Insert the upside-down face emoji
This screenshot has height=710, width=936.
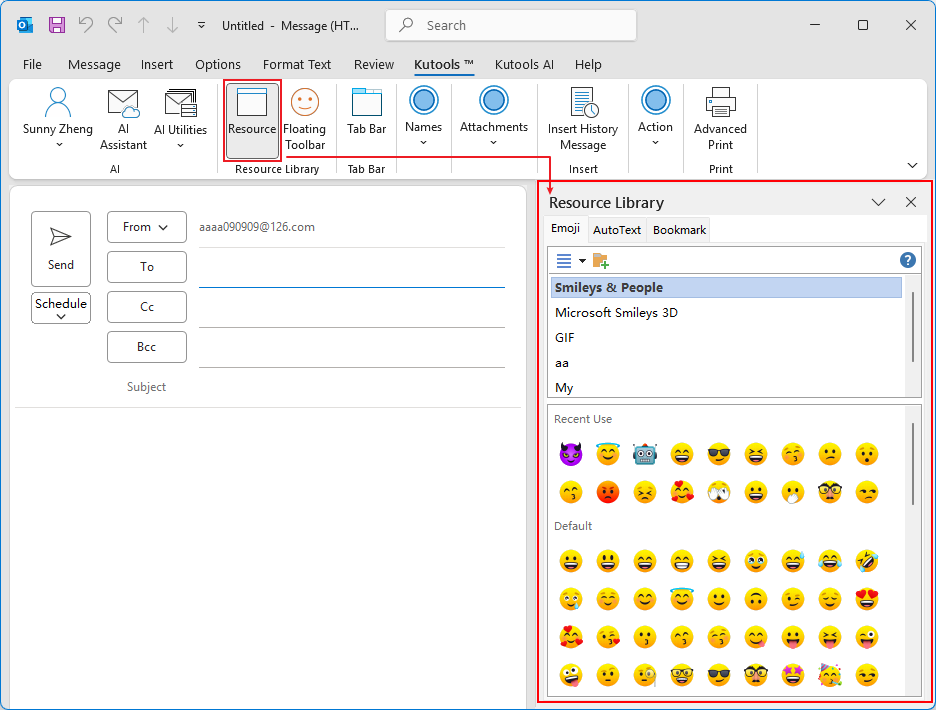coord(756,599)
